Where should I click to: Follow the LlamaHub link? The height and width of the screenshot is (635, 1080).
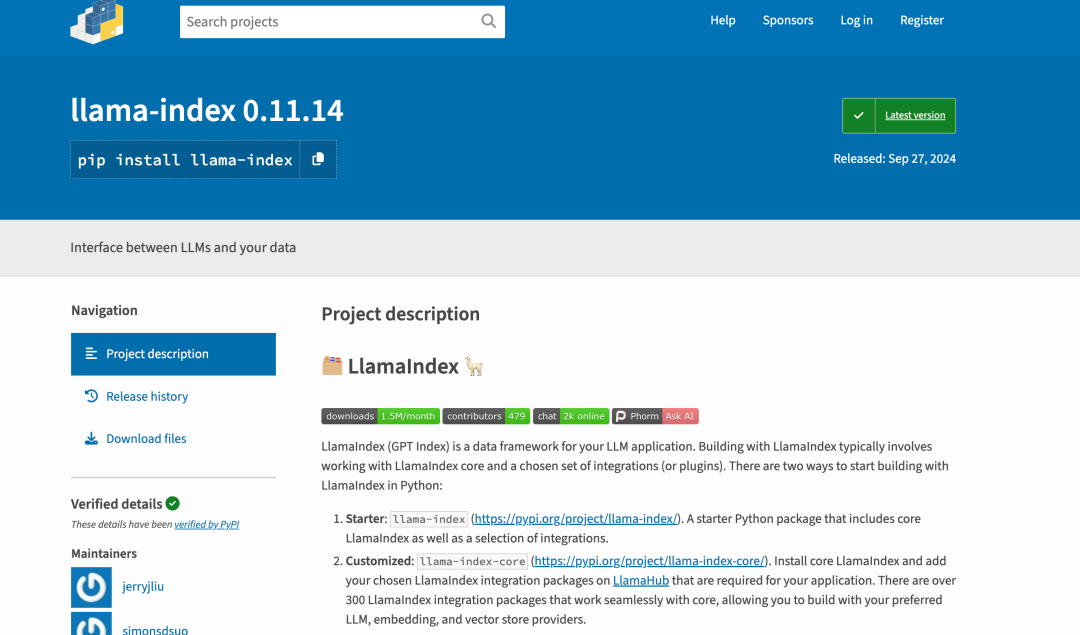[x=640, y=580]
